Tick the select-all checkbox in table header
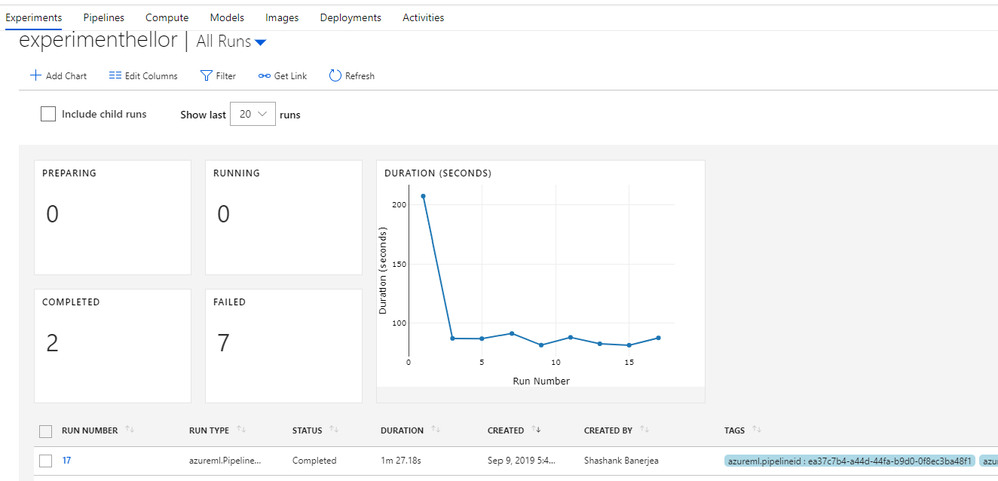Image resolution: width=998 pixels, height=481 pixels. (x=46, y=431)
